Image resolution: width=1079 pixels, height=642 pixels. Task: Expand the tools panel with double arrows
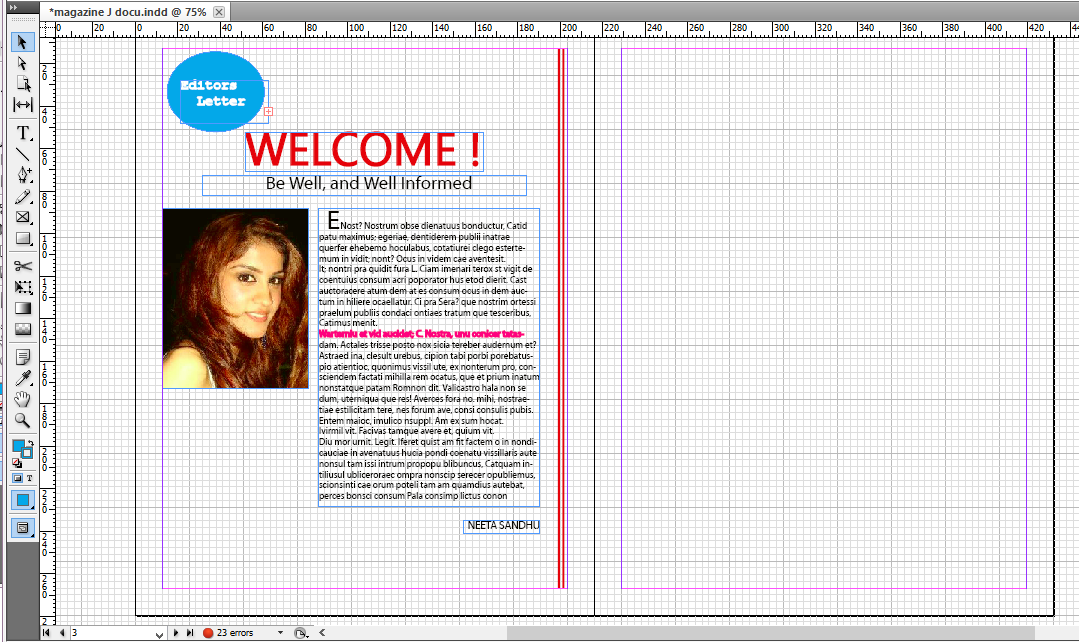(13, 8)
